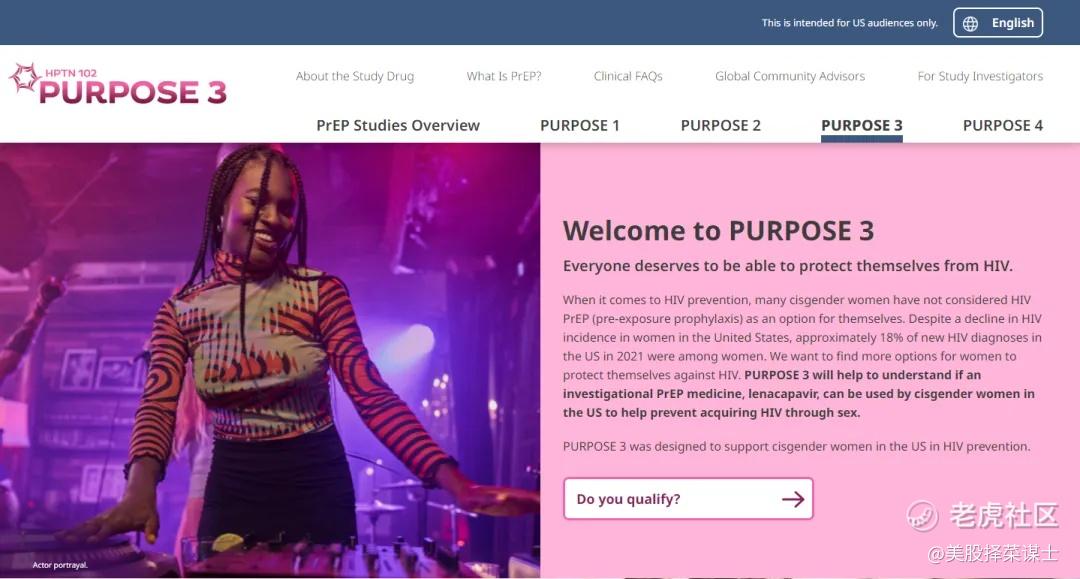Click the US audiences only notice text
This screenshot has height=579, width=1080.
[x=849, y=23]
